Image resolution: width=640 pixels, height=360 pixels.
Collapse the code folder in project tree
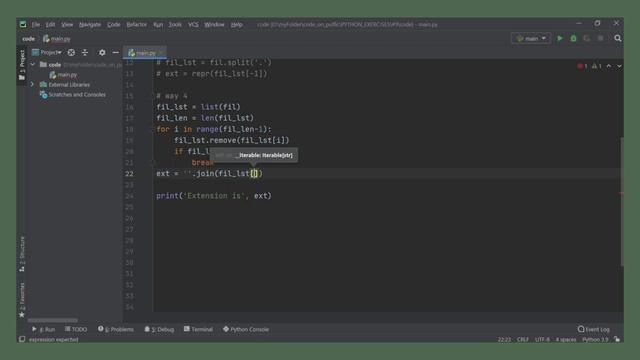point(33,64)
